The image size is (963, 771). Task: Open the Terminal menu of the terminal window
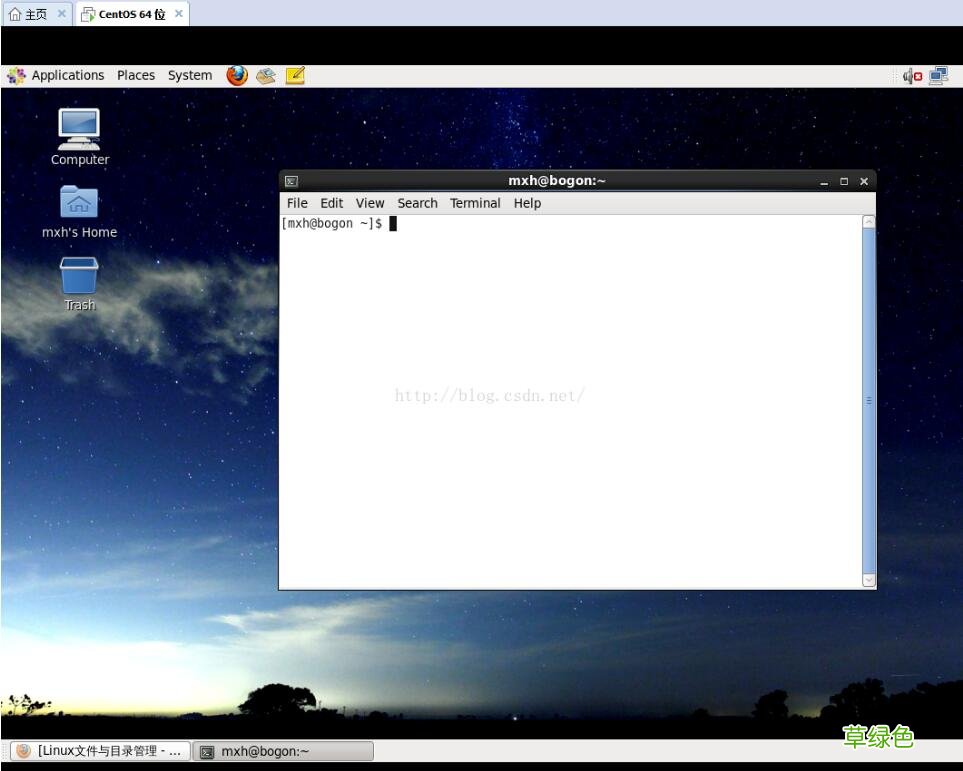pyautogui.click(x=474, y=203)
